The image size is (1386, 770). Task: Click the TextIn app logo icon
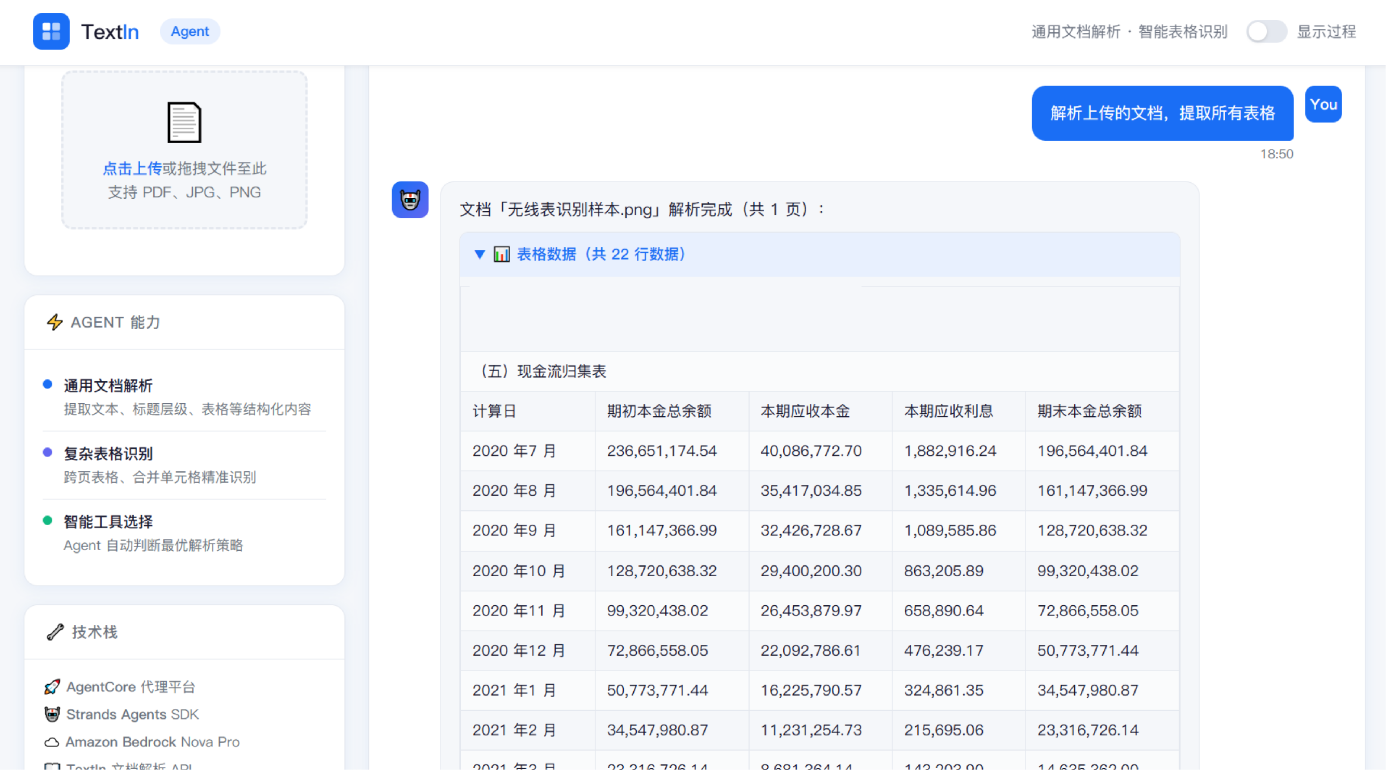point(51,31)
